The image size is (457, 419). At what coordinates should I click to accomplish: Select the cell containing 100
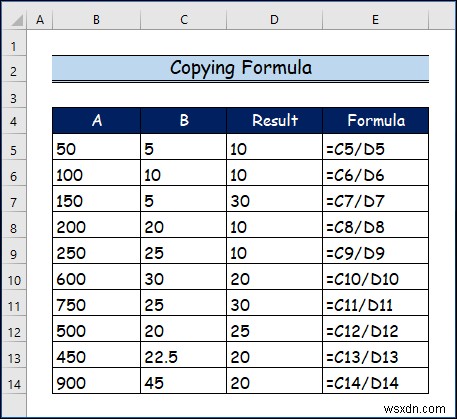(97, 173)
